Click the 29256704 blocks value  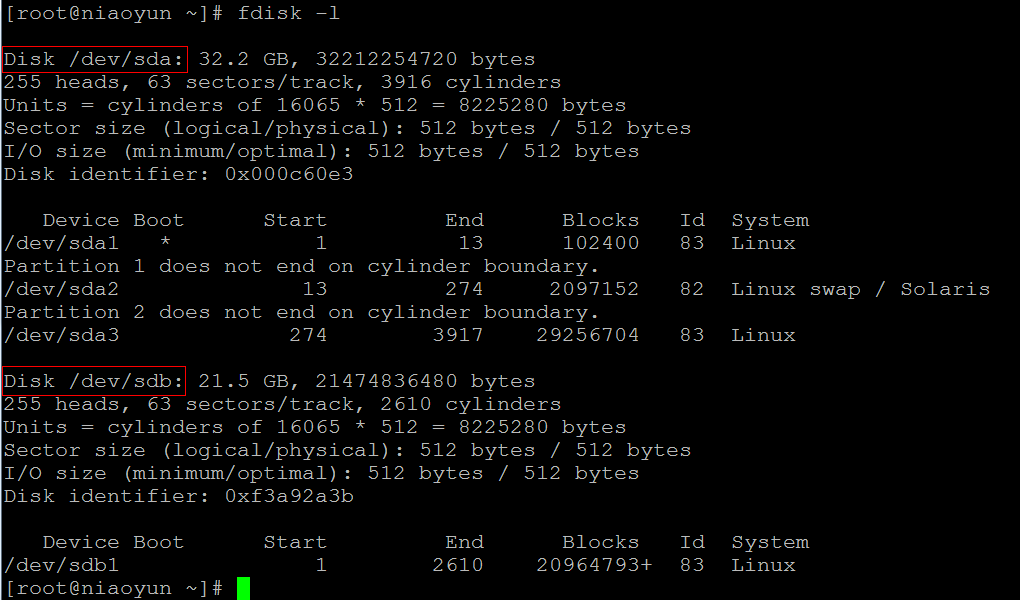point(594,335)
